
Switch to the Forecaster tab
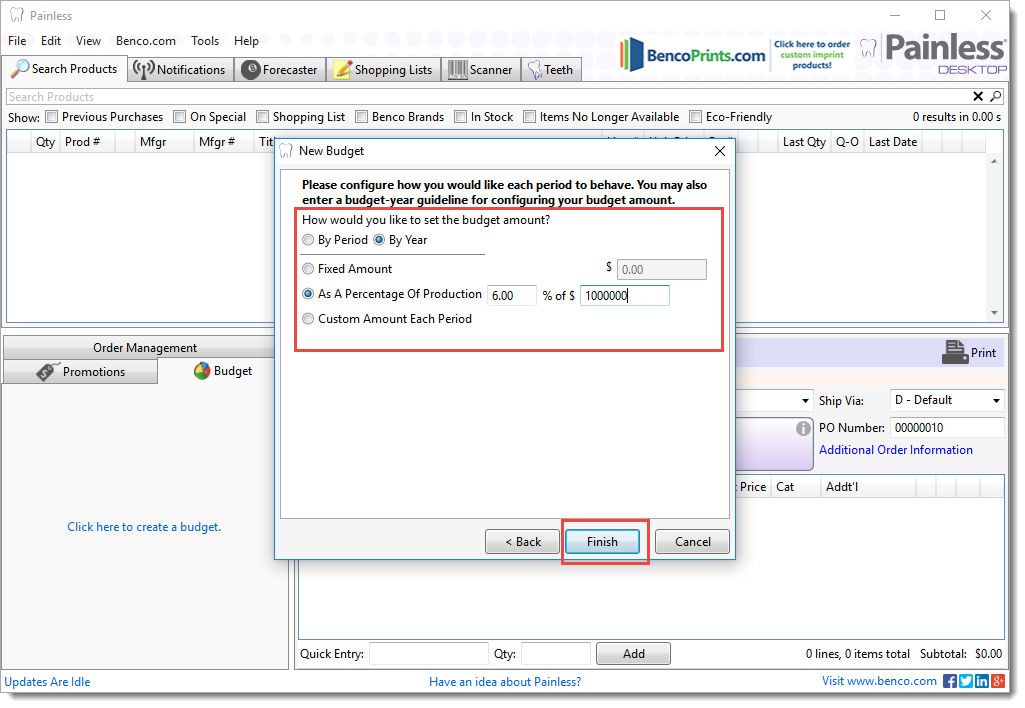[x=280, y=70]
